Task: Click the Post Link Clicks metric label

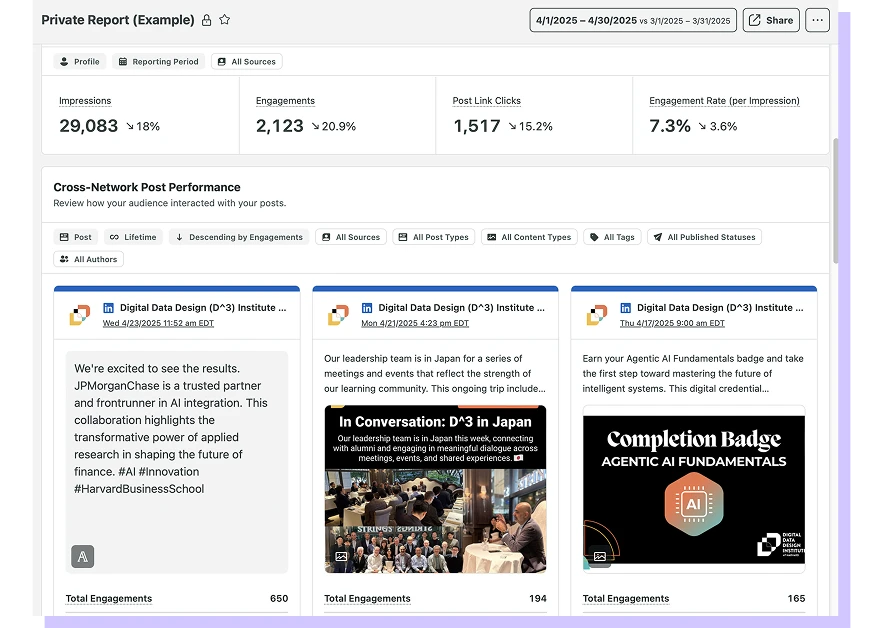Action: (487, 101)
